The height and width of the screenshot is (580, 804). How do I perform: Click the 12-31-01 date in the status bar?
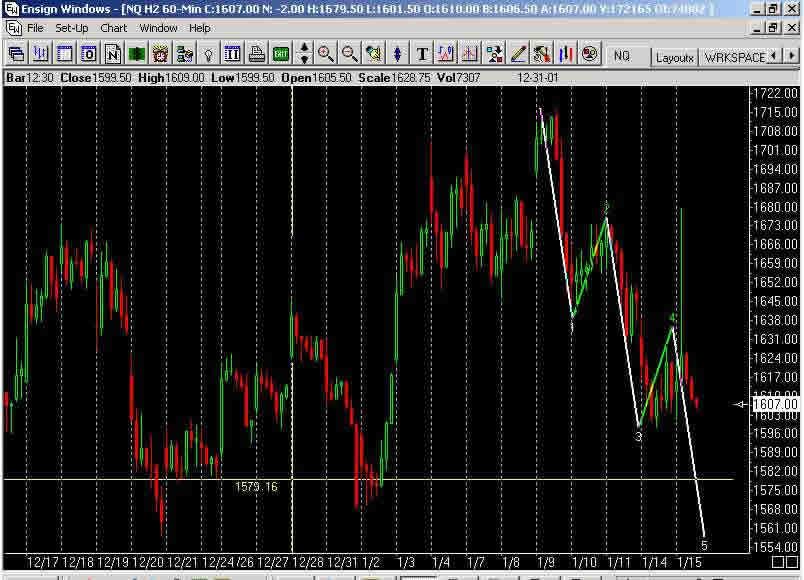point(537,78)
